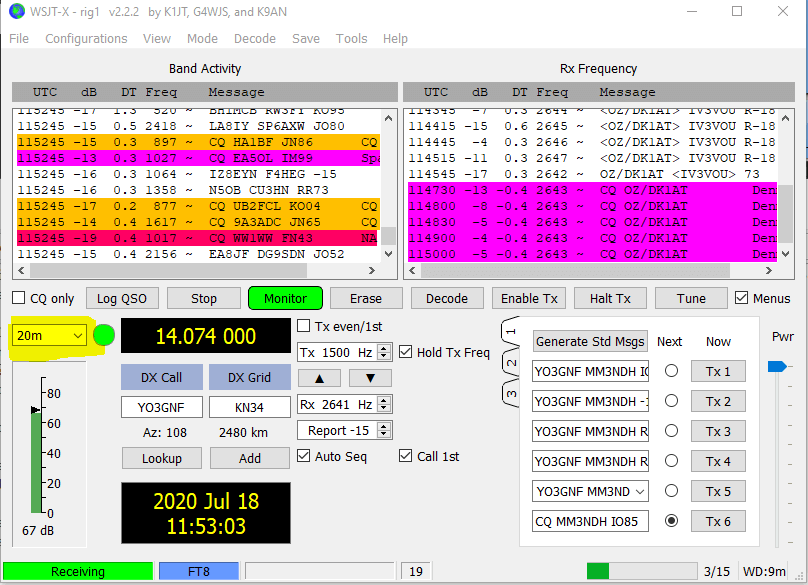This screenshot has width=808, height=585.
Task: Click the FT8 mode status indicator
Action: [199, 571]
